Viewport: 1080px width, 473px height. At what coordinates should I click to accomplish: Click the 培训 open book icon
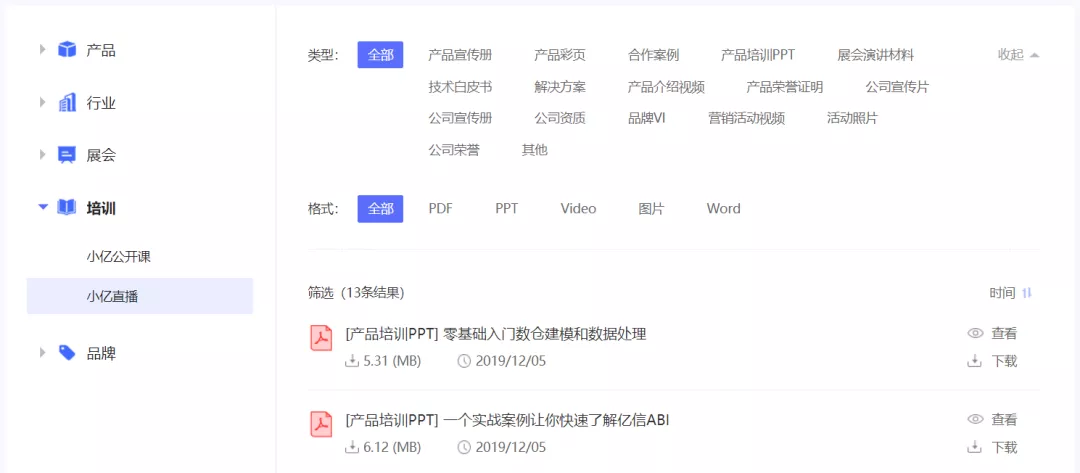pos(67,208)
